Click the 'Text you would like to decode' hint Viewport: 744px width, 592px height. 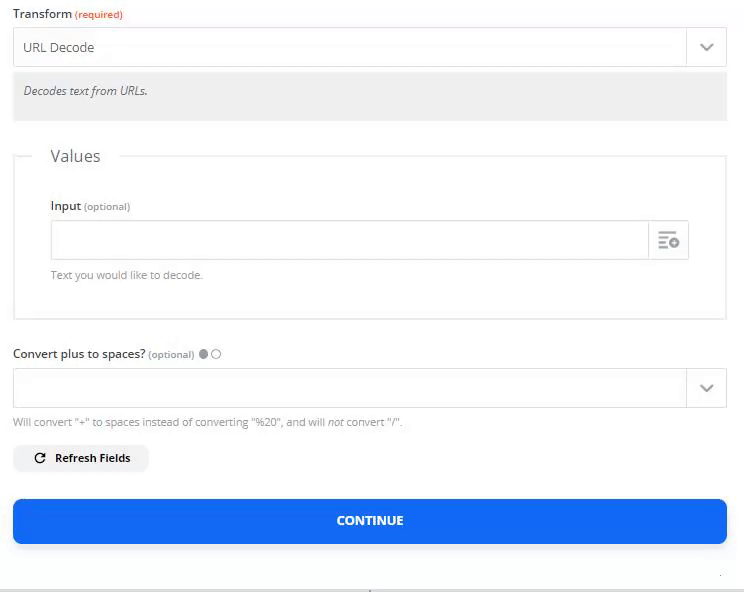pos(127,275)
